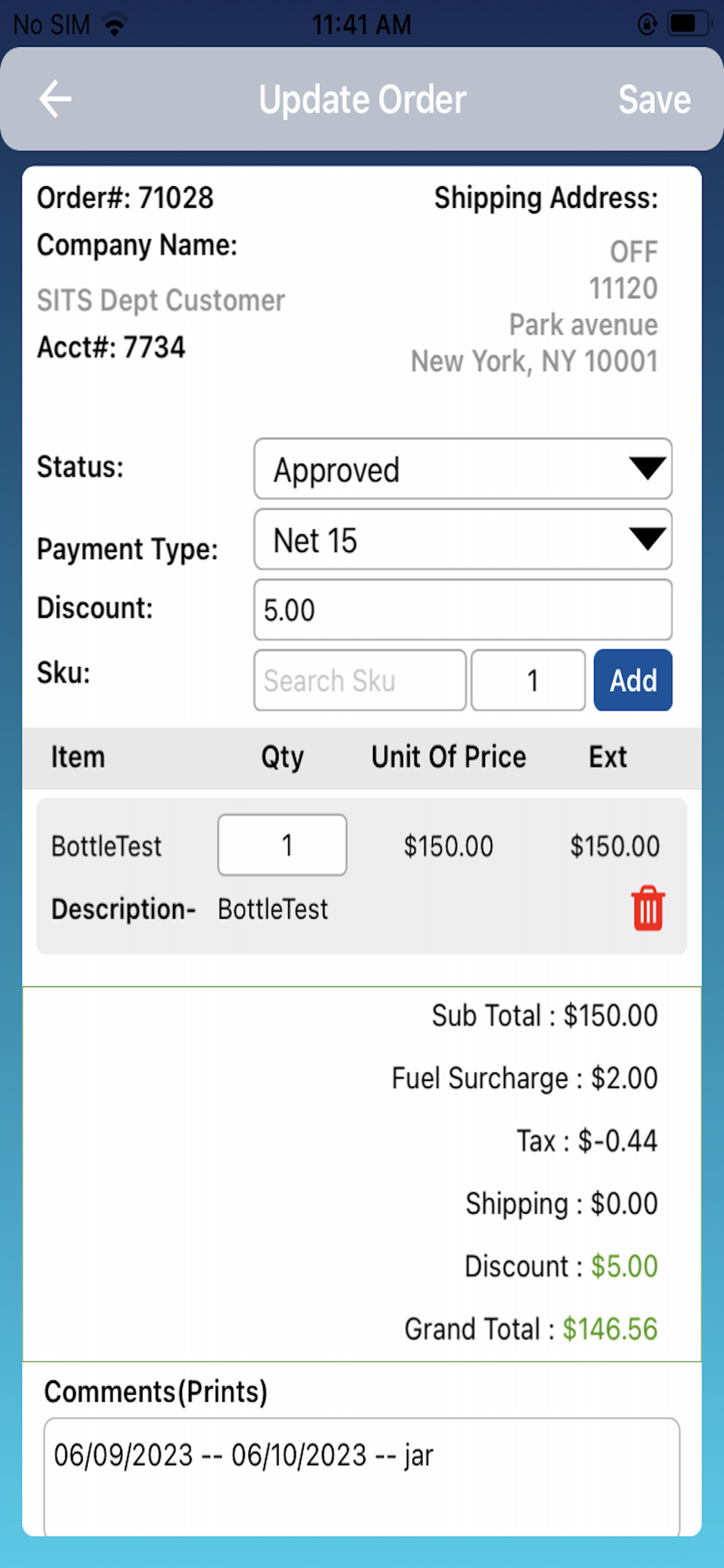Tap the Order# 71028 label
Image resolution: width=724 pixels, height=1568 pixels.
click(125, 198)
